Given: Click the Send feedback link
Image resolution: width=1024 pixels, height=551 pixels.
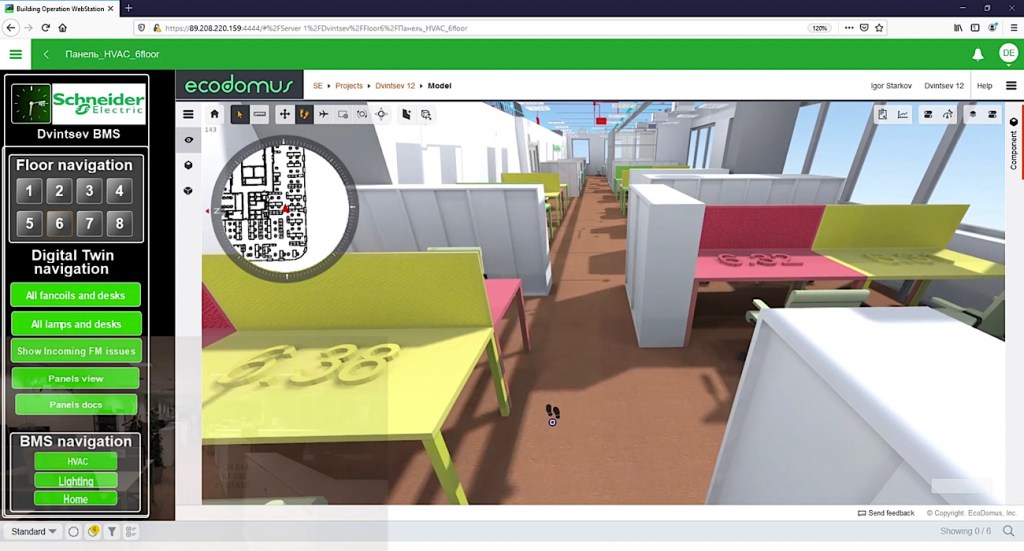Looking at the screenshot, I should [886, 513].
